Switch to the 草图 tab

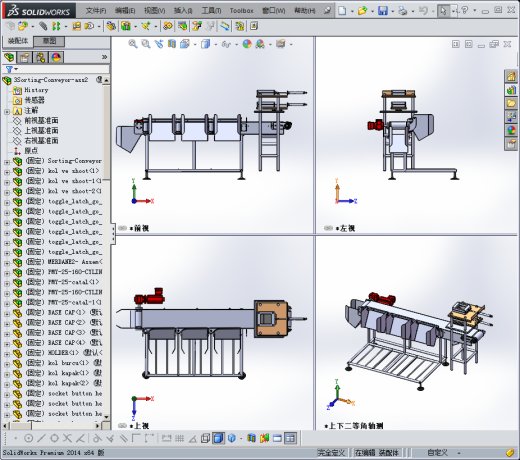click(49, 41)
